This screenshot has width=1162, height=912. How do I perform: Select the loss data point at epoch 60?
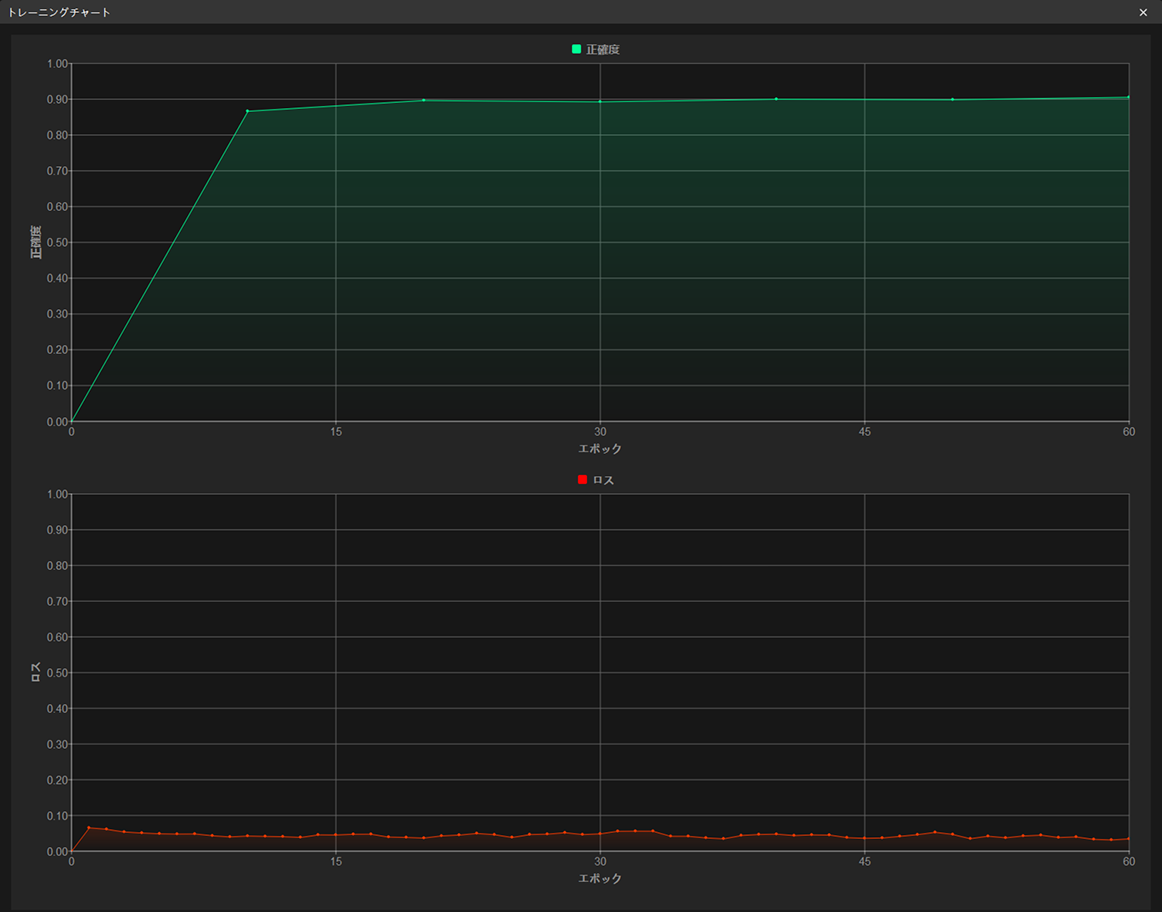pos(1128,839)
